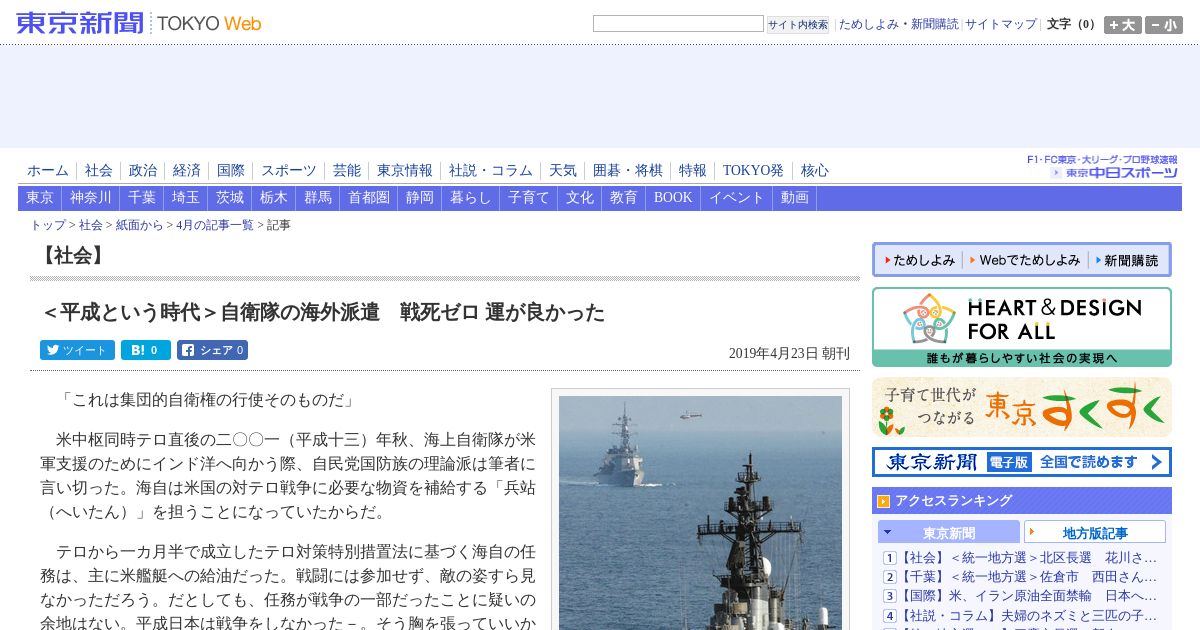The height and width of the screenshot is (630, 1200).
Task: Open 文化 in the blue bar
Action: pyautogui.click(x=580, y=198)
